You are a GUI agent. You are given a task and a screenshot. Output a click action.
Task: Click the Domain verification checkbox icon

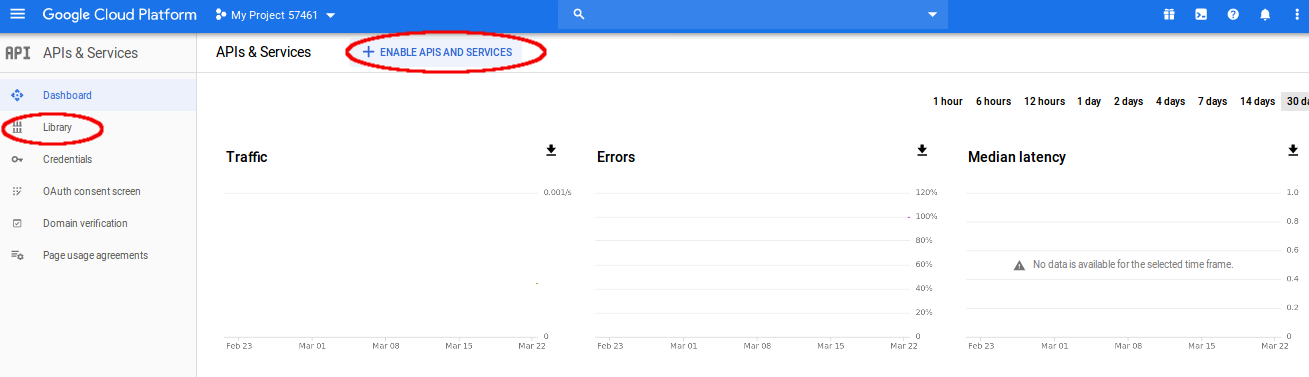click(17, 223)
